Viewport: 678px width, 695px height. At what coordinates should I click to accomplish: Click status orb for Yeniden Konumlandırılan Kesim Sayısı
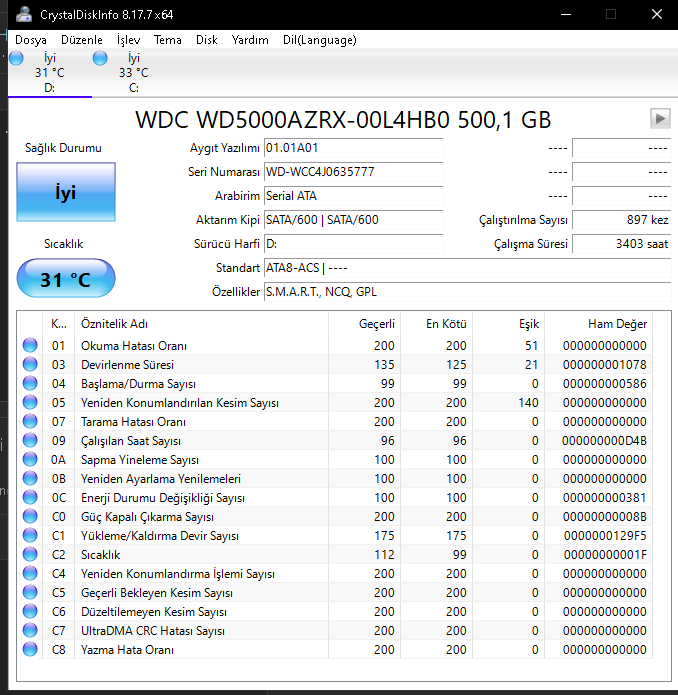tap(30, 402)
